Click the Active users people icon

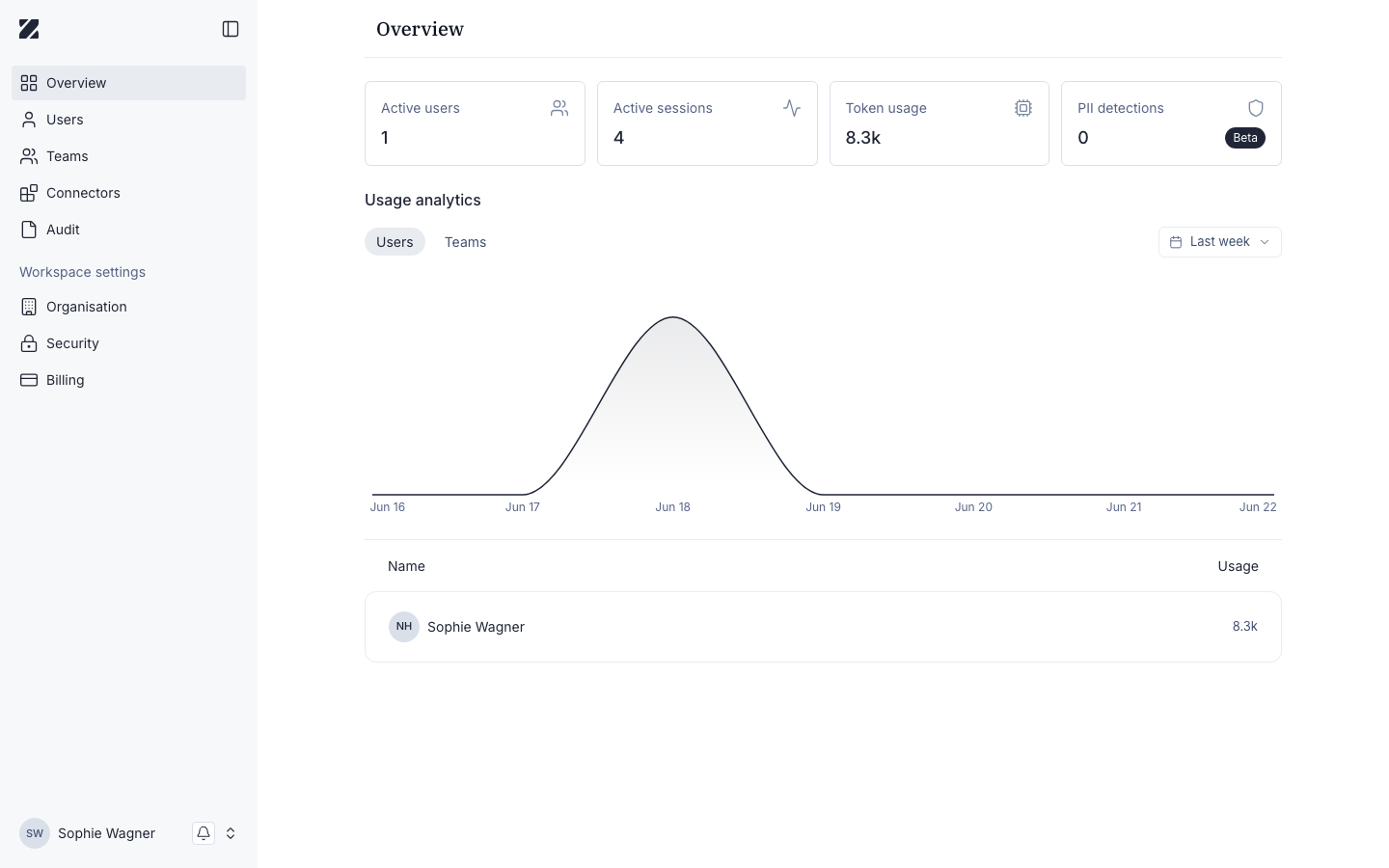pos(559,108)
